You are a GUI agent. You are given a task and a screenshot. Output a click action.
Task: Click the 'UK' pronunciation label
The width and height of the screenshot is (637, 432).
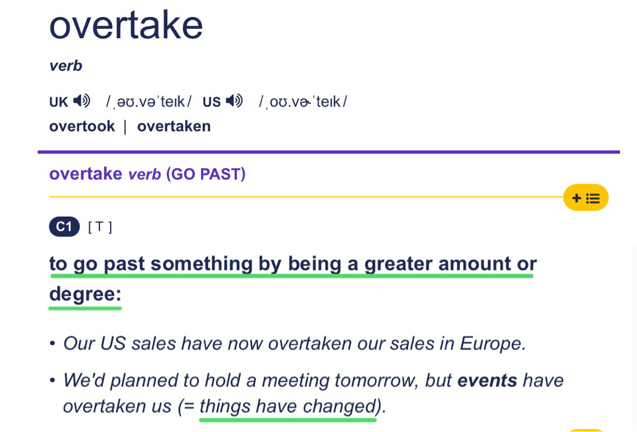pyautogui.click(x=58, y=102)
